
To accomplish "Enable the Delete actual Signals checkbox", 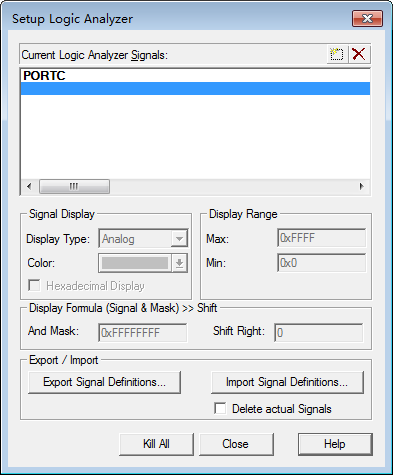I will pyautogui.click(x=220, y=408).
